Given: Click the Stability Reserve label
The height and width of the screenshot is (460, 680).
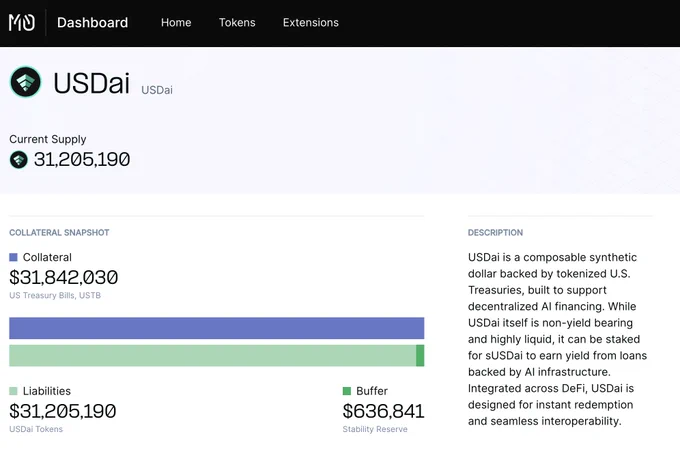Looking at the screenshot, I should pos(375,429).
